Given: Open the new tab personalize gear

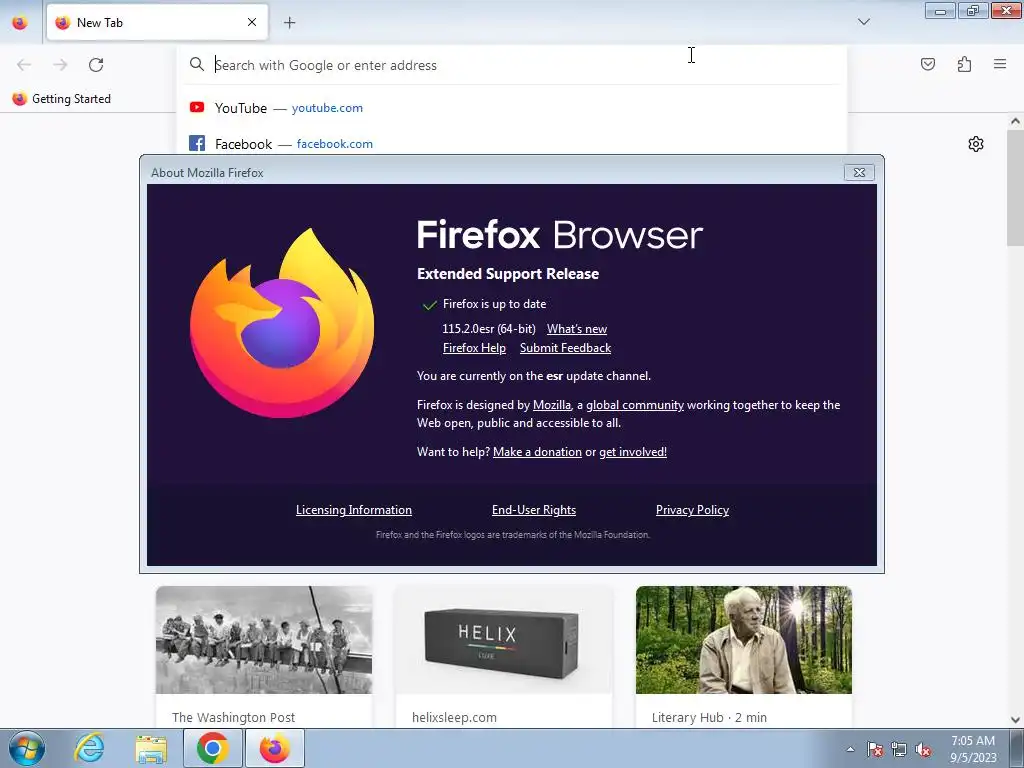Looking at the screenshot, I should 976,144.
